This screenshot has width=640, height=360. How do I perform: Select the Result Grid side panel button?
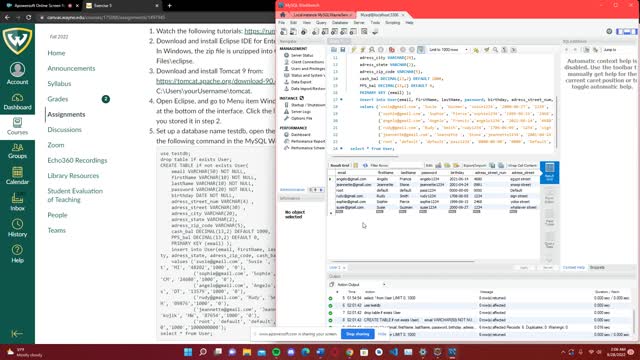[x=549, y=172]
